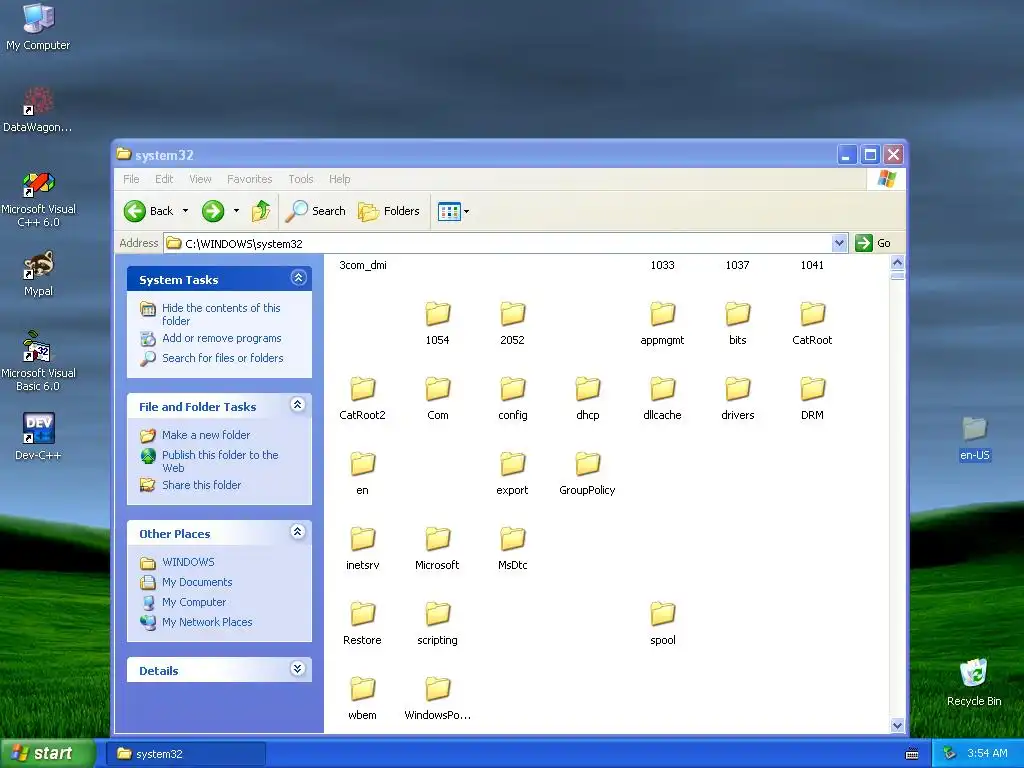This screenshot has height=768, width=1024.
Task: Click the Start button on taskbar
Action: [47, 753]
